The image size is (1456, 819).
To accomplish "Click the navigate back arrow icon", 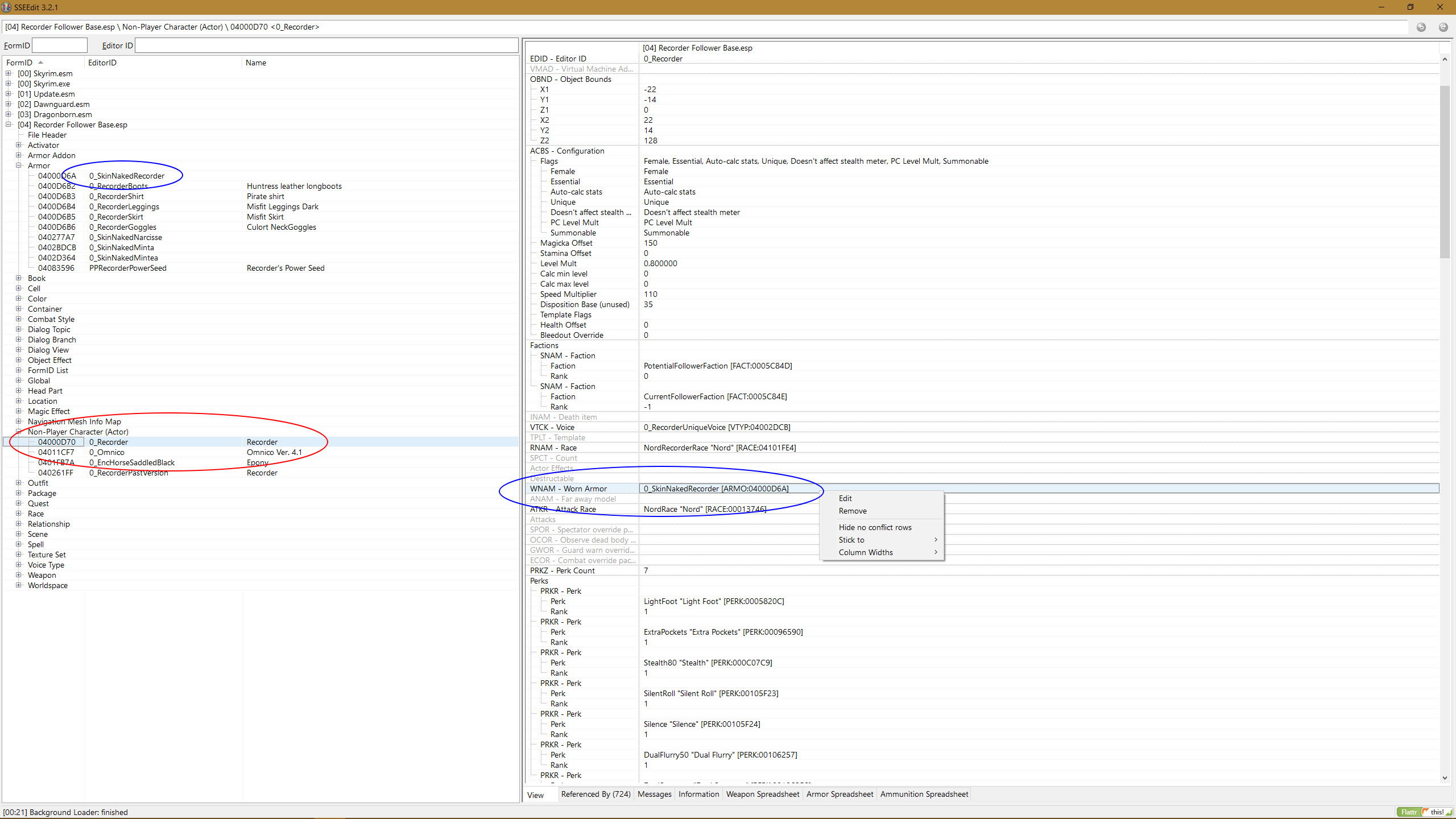I will click(x=1421, y=27).
